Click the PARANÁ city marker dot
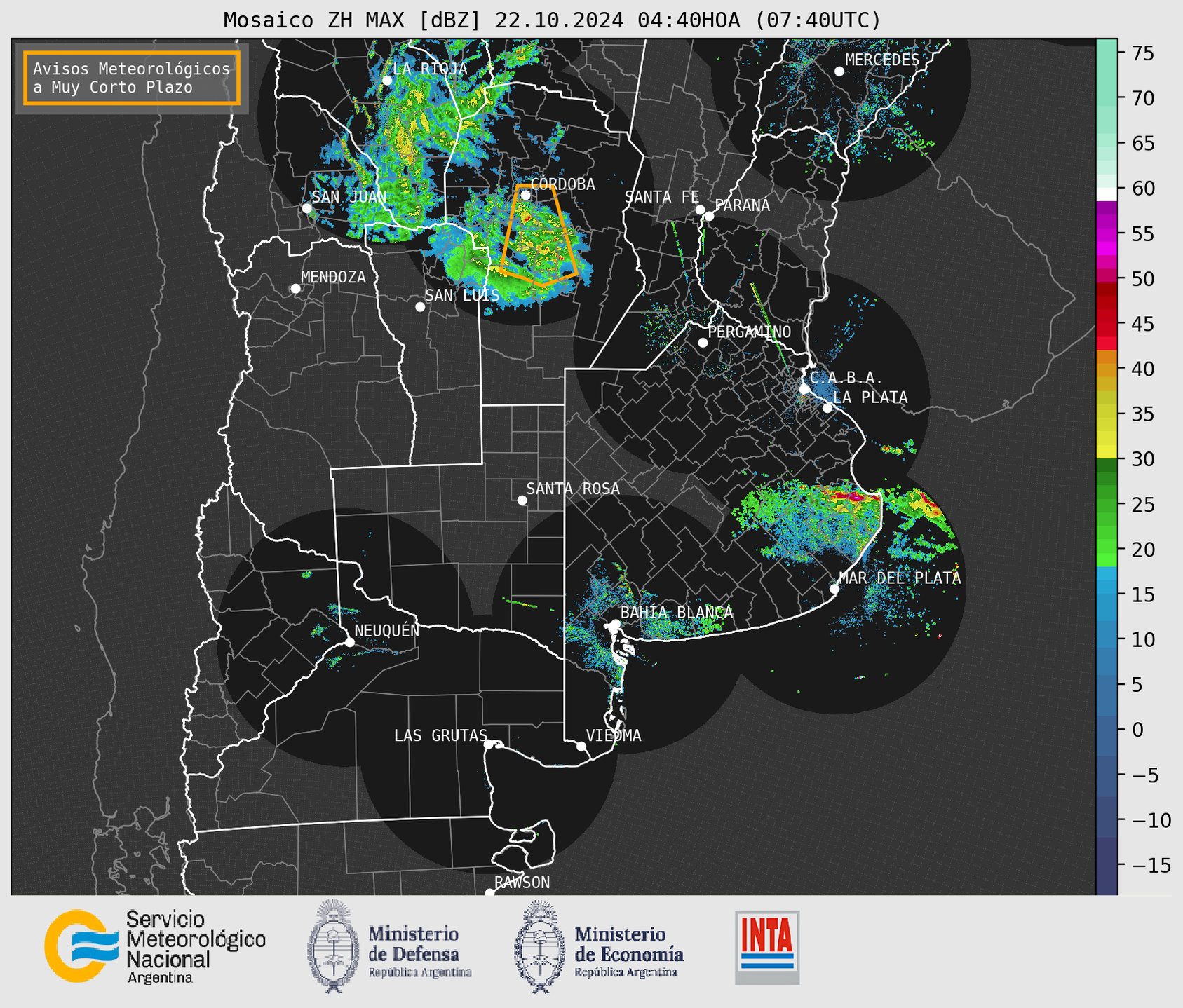 709,216
